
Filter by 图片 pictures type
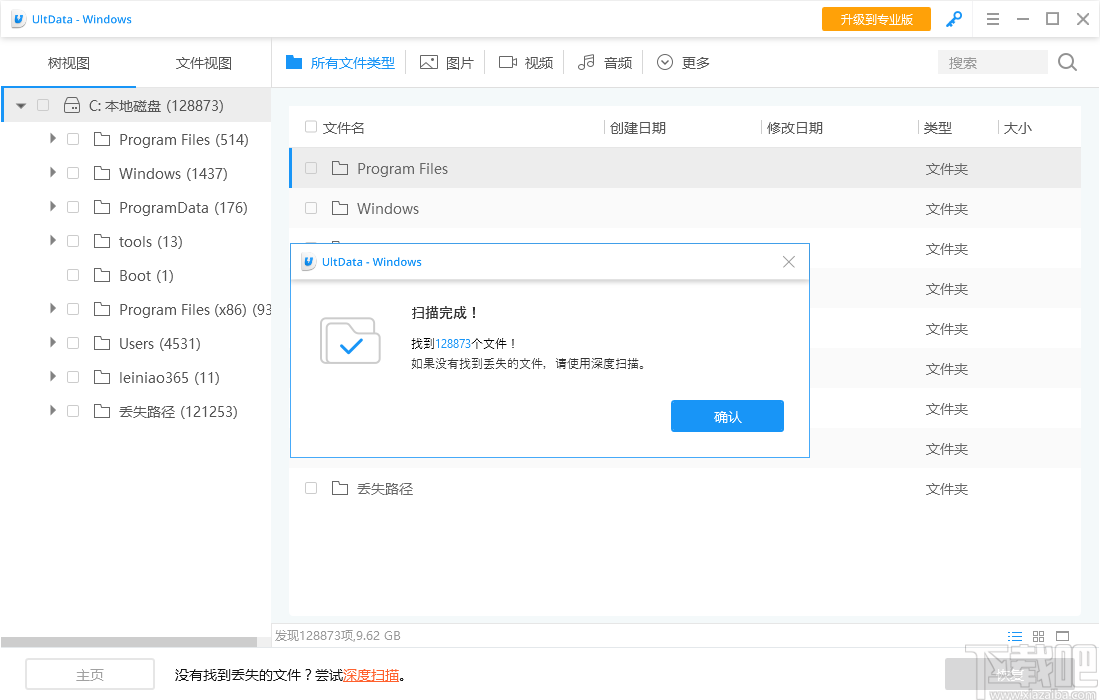coord(447,62)
